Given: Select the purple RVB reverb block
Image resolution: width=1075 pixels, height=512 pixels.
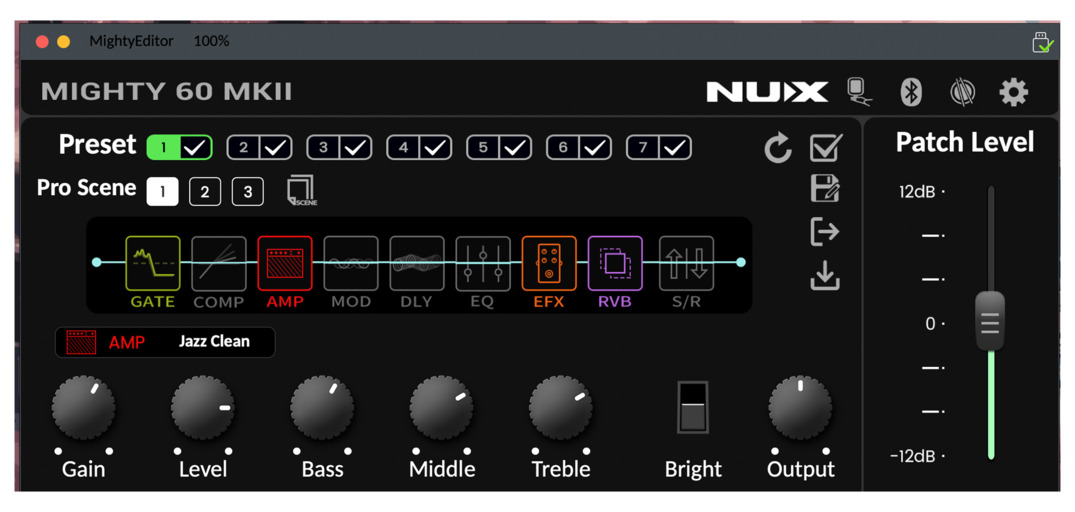Looking at the screenshot, I should point(614,264).
